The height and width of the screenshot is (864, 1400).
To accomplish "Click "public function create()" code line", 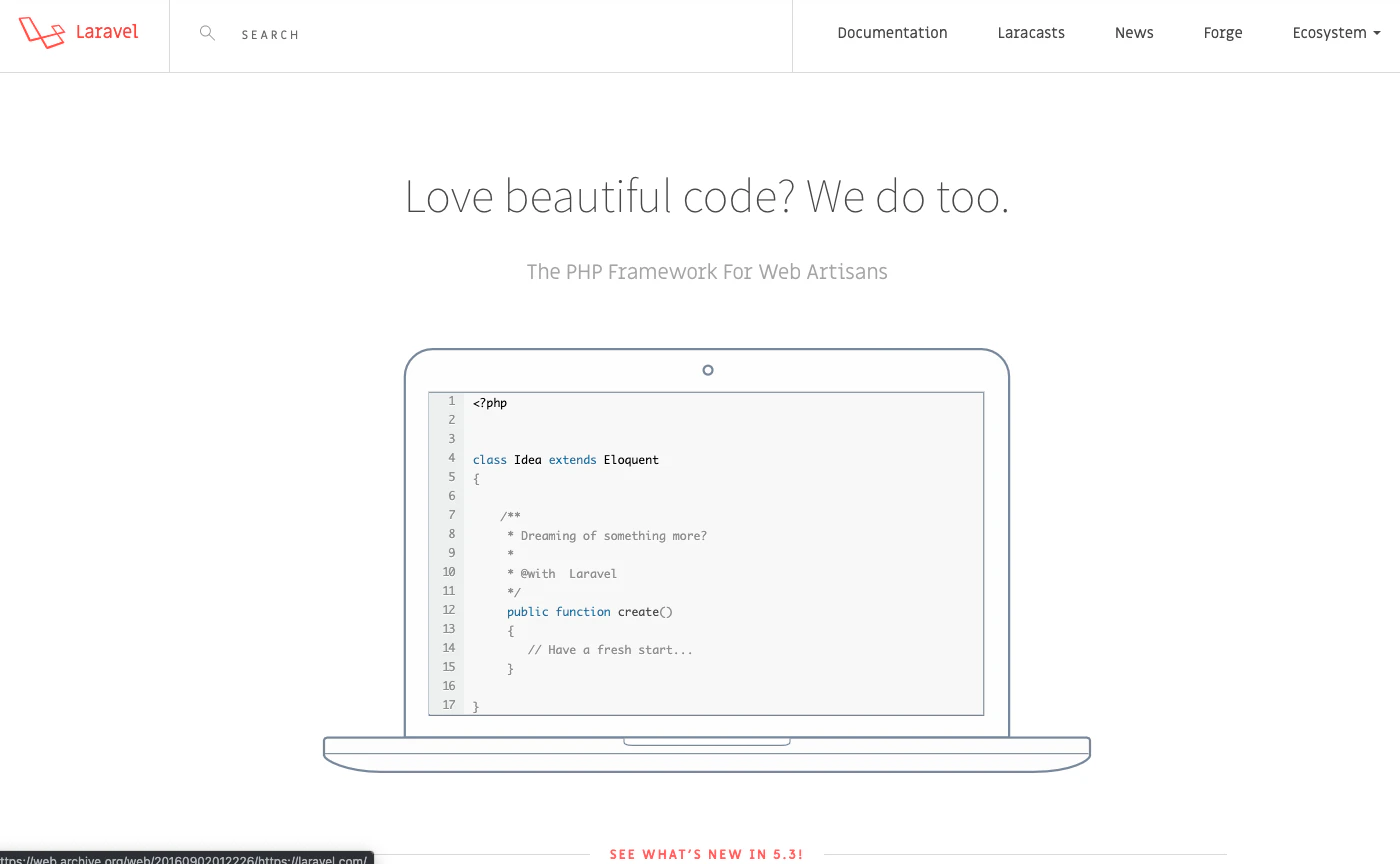I will 590,612.
